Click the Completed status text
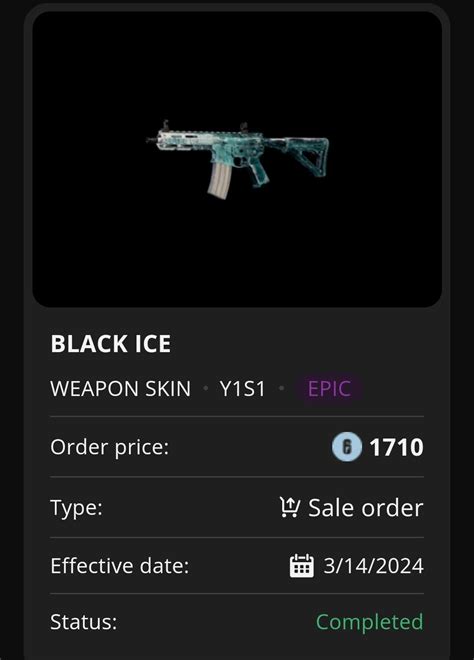Screen dimensions: 474x660 pyautogui.click(x=369, y=622)
